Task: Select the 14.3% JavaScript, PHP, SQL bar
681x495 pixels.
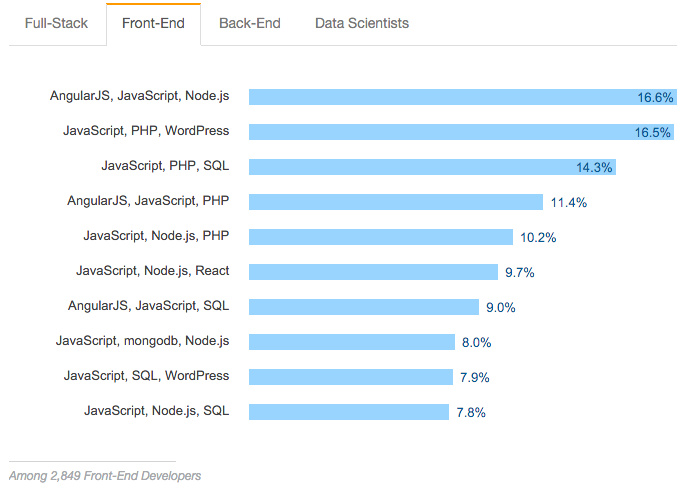Action: click(432, 167)
